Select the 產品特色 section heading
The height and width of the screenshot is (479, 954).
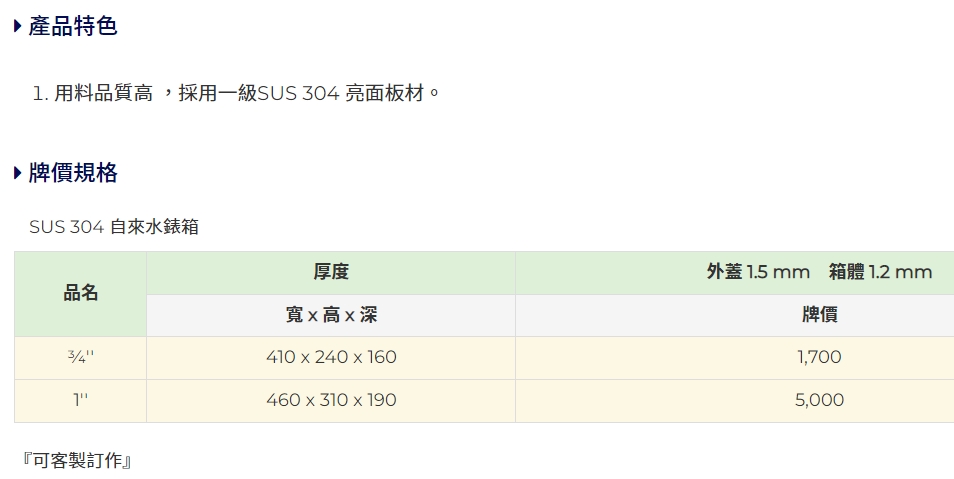coord(73,27)
